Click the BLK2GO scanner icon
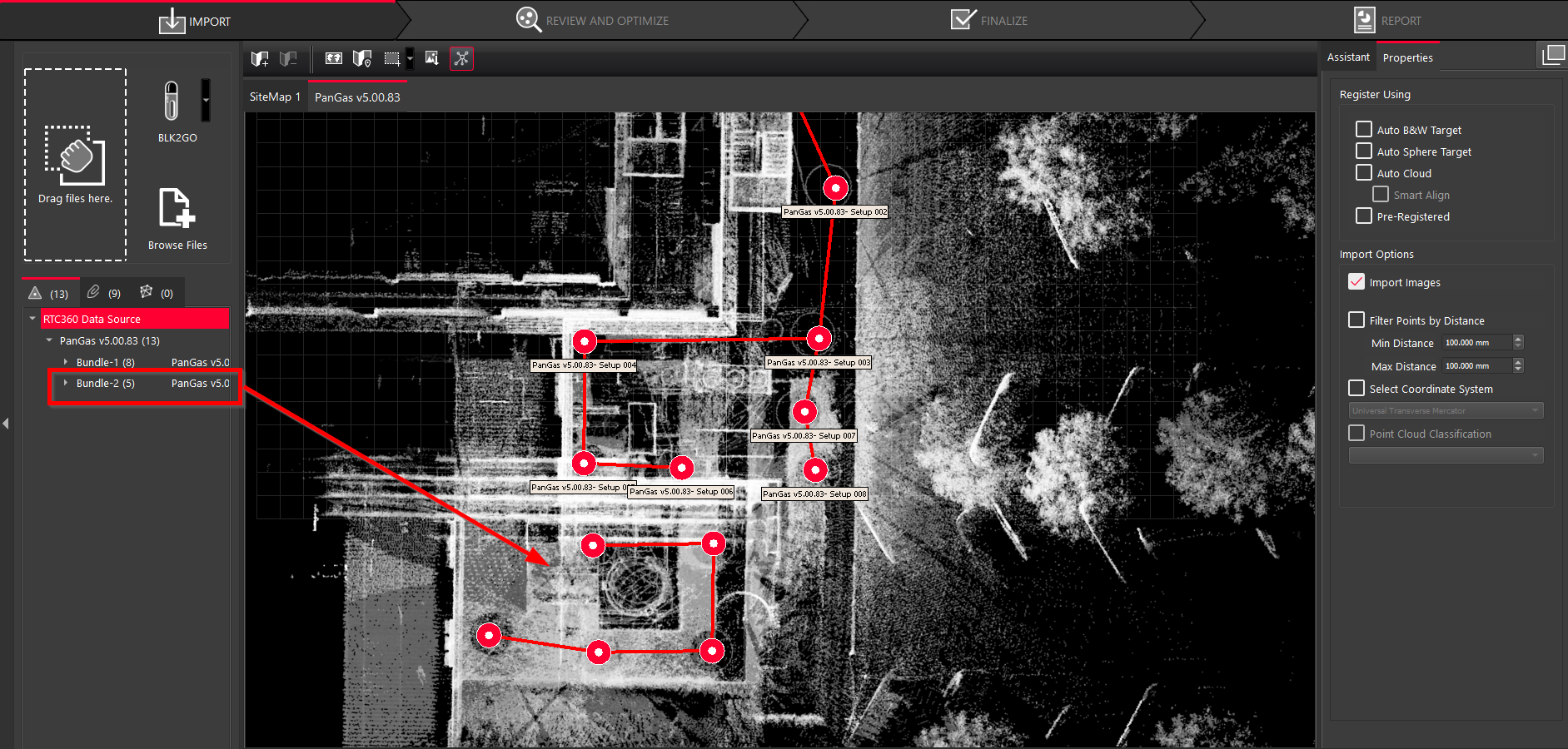Image resolution: width=1568 pixels, height=749 pixels. 172,102
